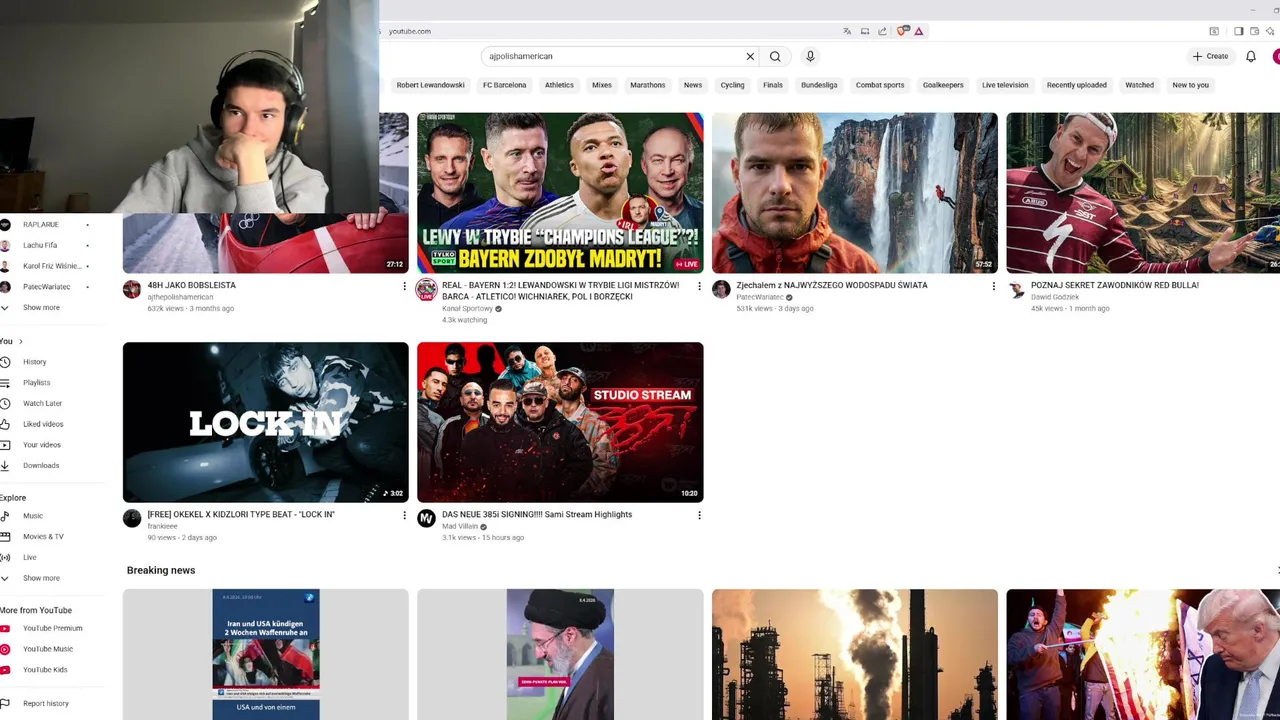Click the Music note icon under Explore
The width and height of the screenshot is (1280, 720).
5,516
